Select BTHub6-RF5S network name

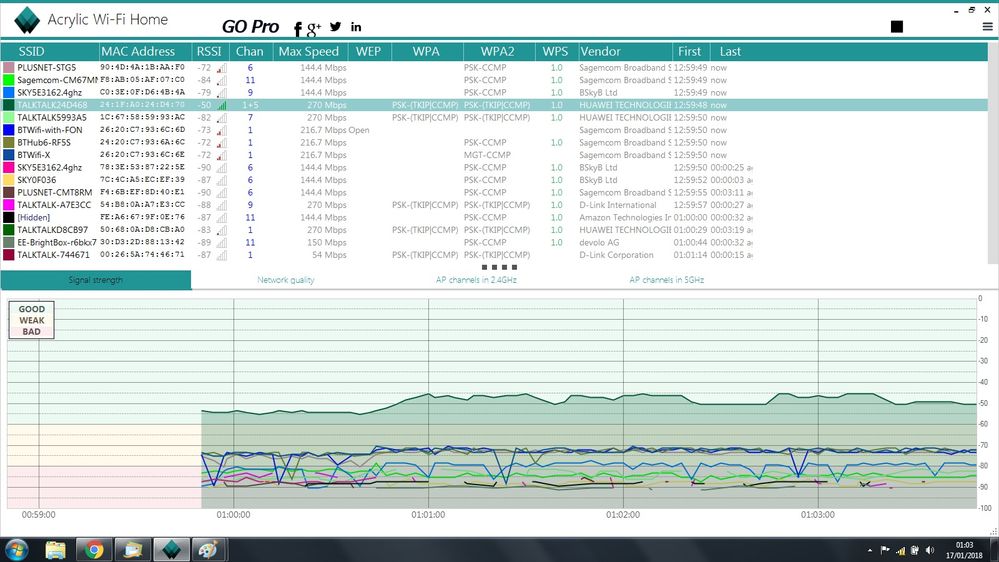click(x=43, y=143)
